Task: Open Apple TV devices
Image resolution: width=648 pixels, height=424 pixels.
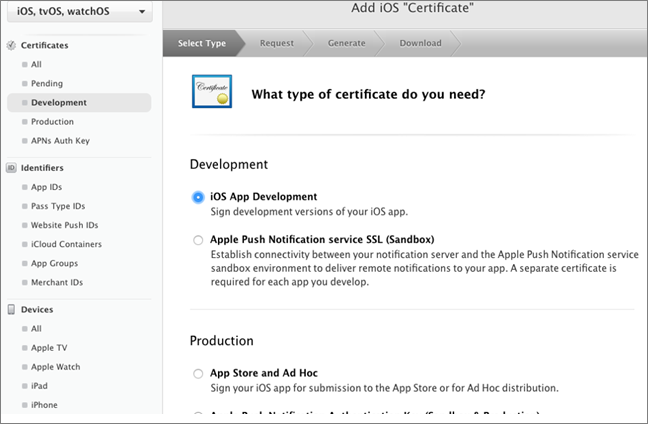Action: point(49,348)
